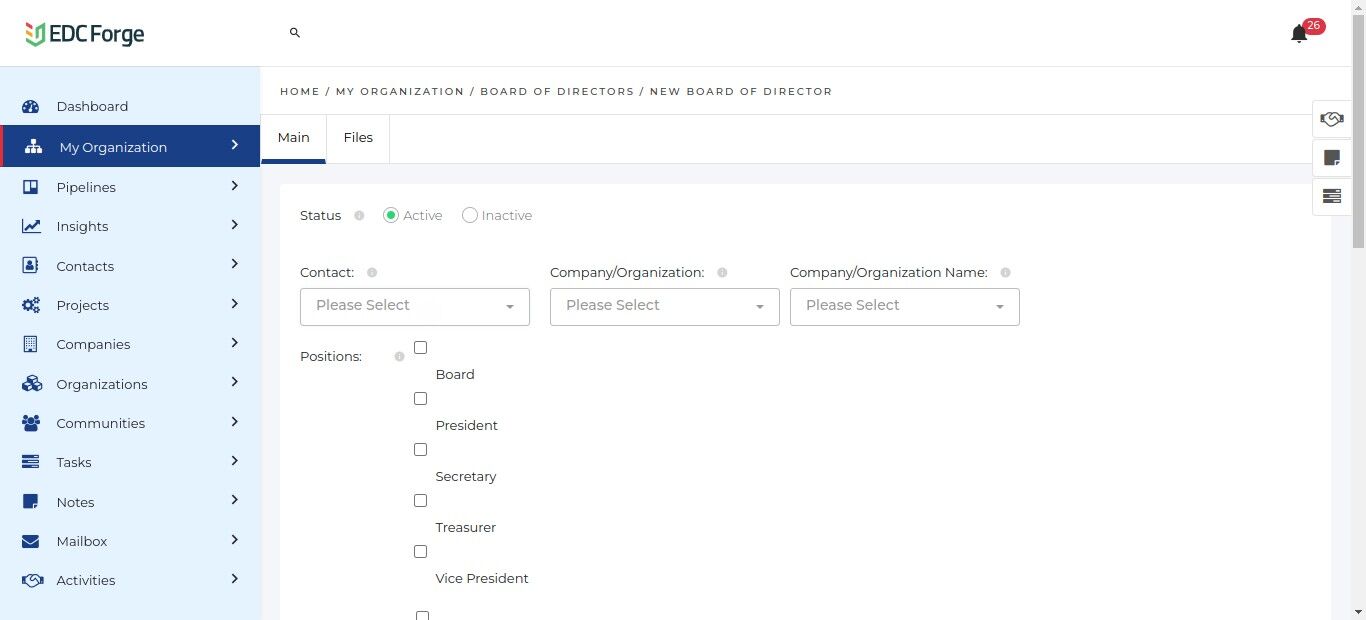
Task: Open the Contact dropdown
Action: (x=414, y=307)
